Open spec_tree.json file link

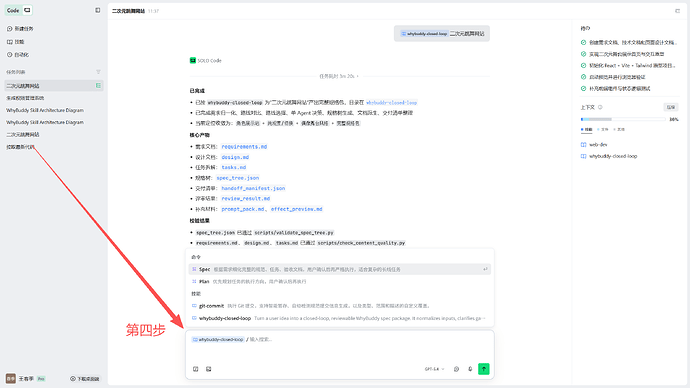tap(238, 178)
